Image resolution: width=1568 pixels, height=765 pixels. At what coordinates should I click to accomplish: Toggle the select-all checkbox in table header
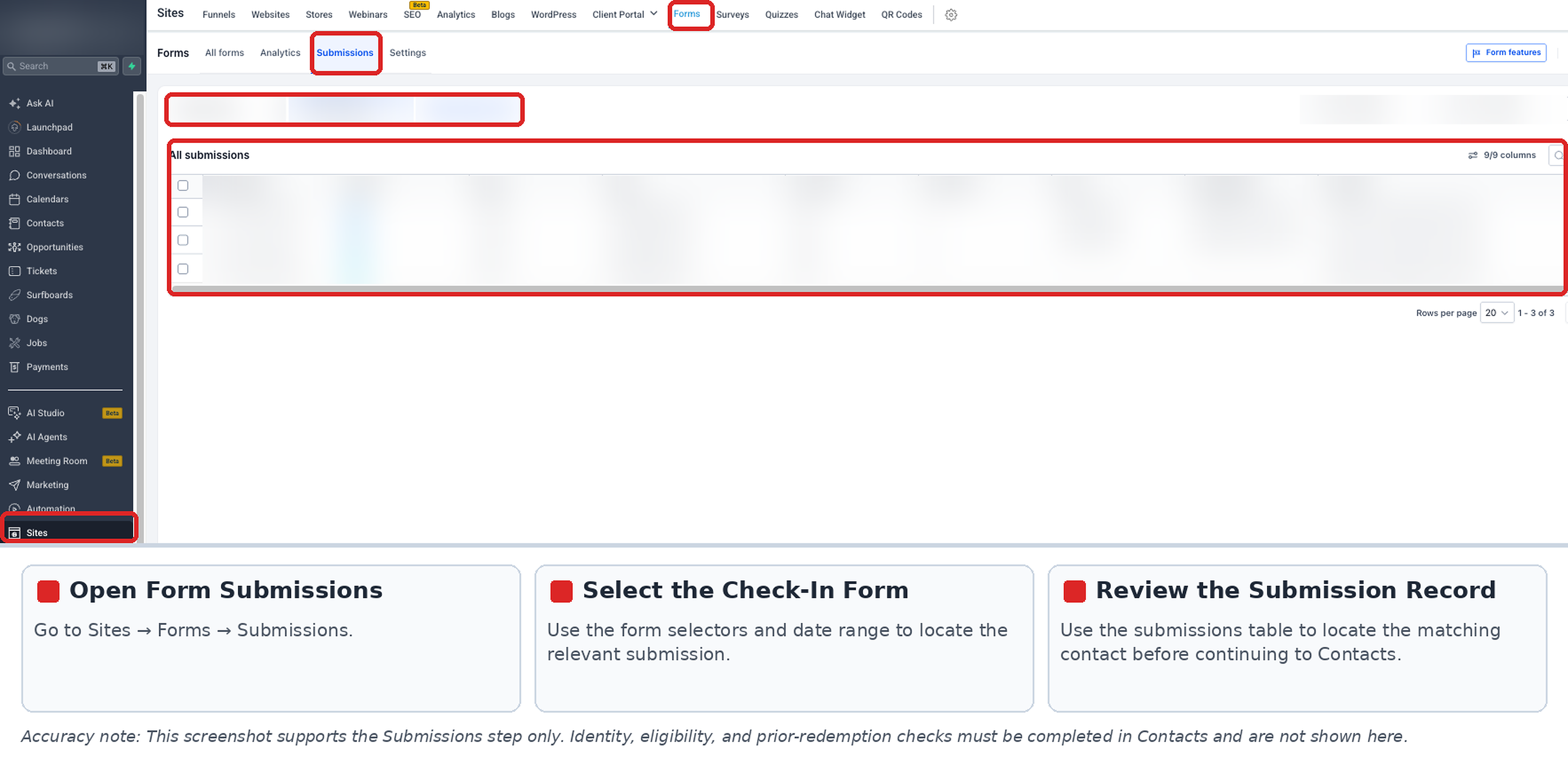pos(183,185)
